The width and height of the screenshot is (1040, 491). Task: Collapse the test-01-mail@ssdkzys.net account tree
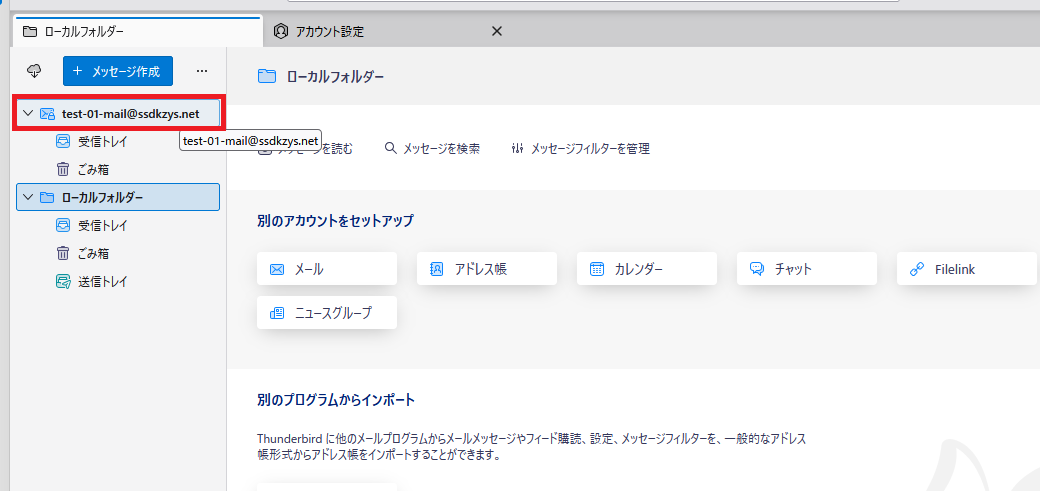point(28,114)
